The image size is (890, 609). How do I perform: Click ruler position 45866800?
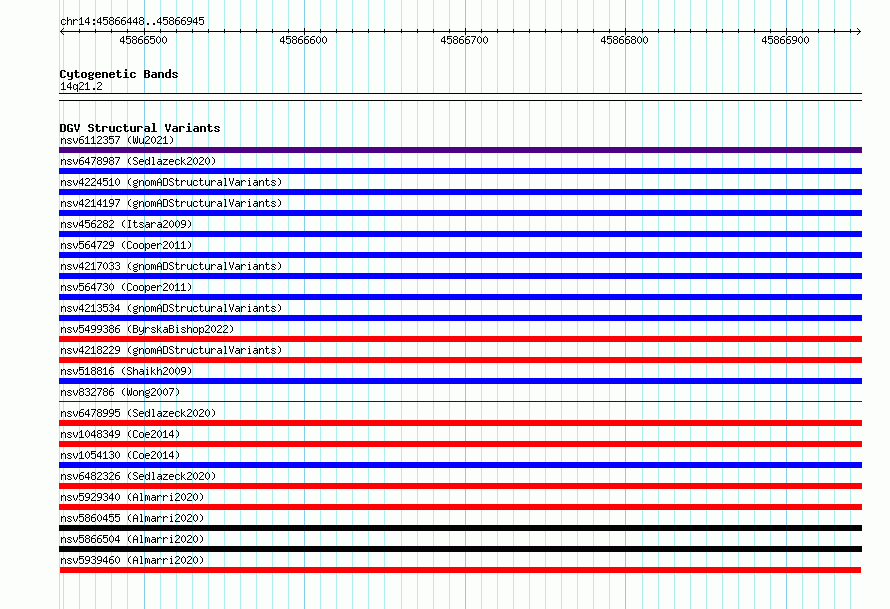point(624,40)
